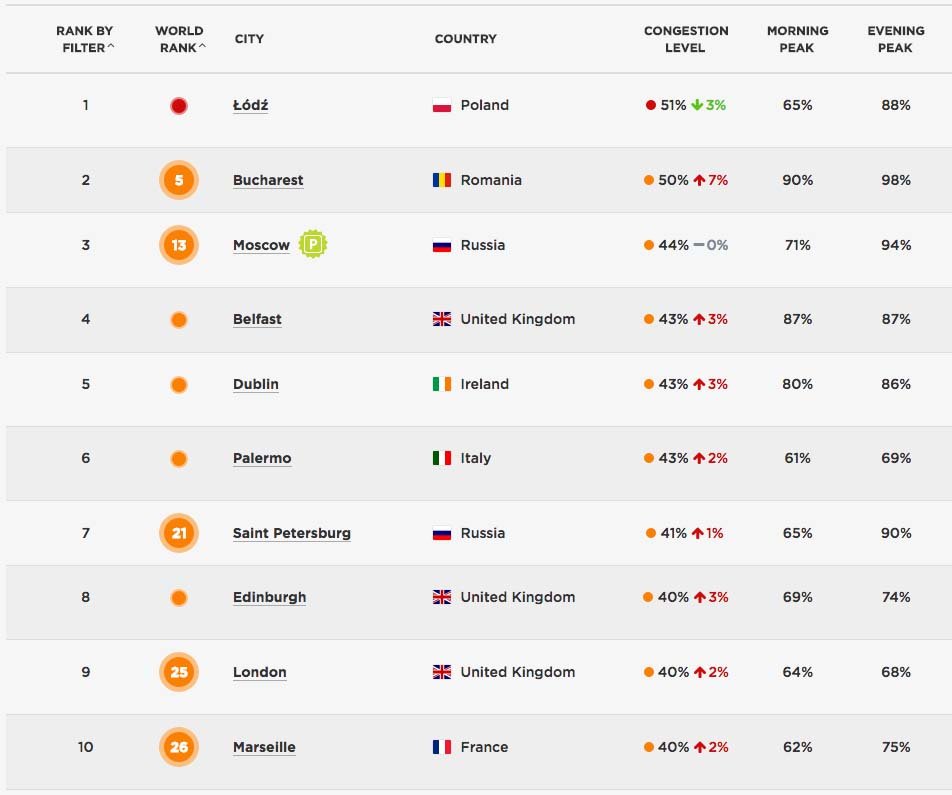
Task: Click the Romania flag icon
Action: [x=442, y=181]
